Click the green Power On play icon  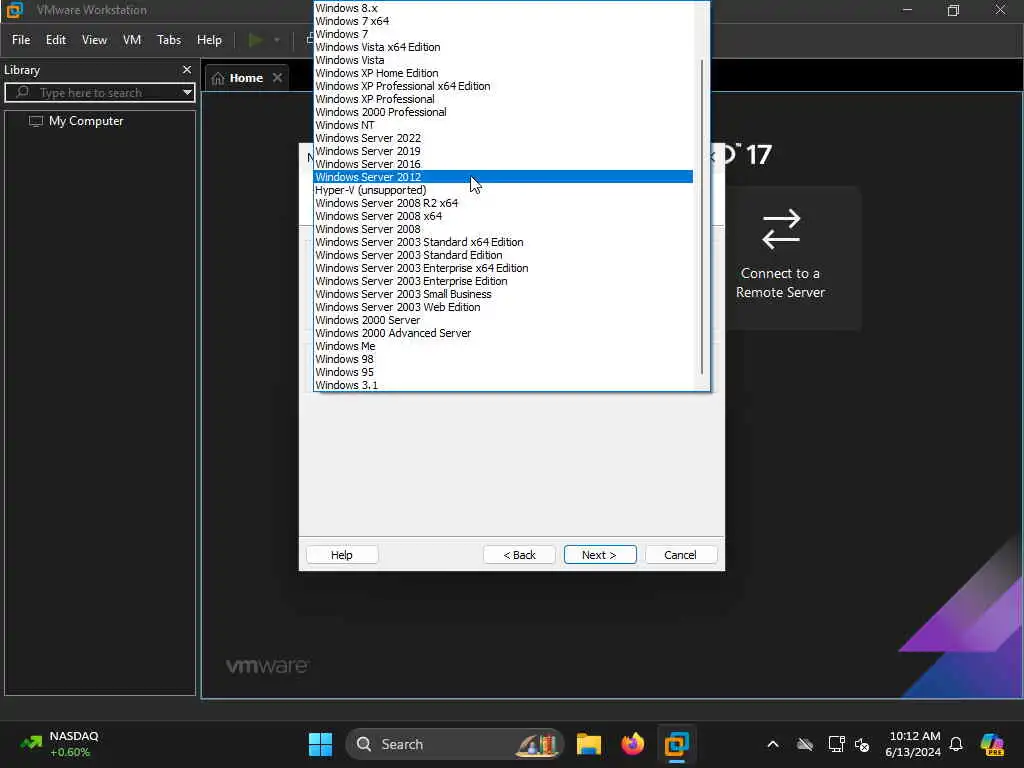point(255,40)
